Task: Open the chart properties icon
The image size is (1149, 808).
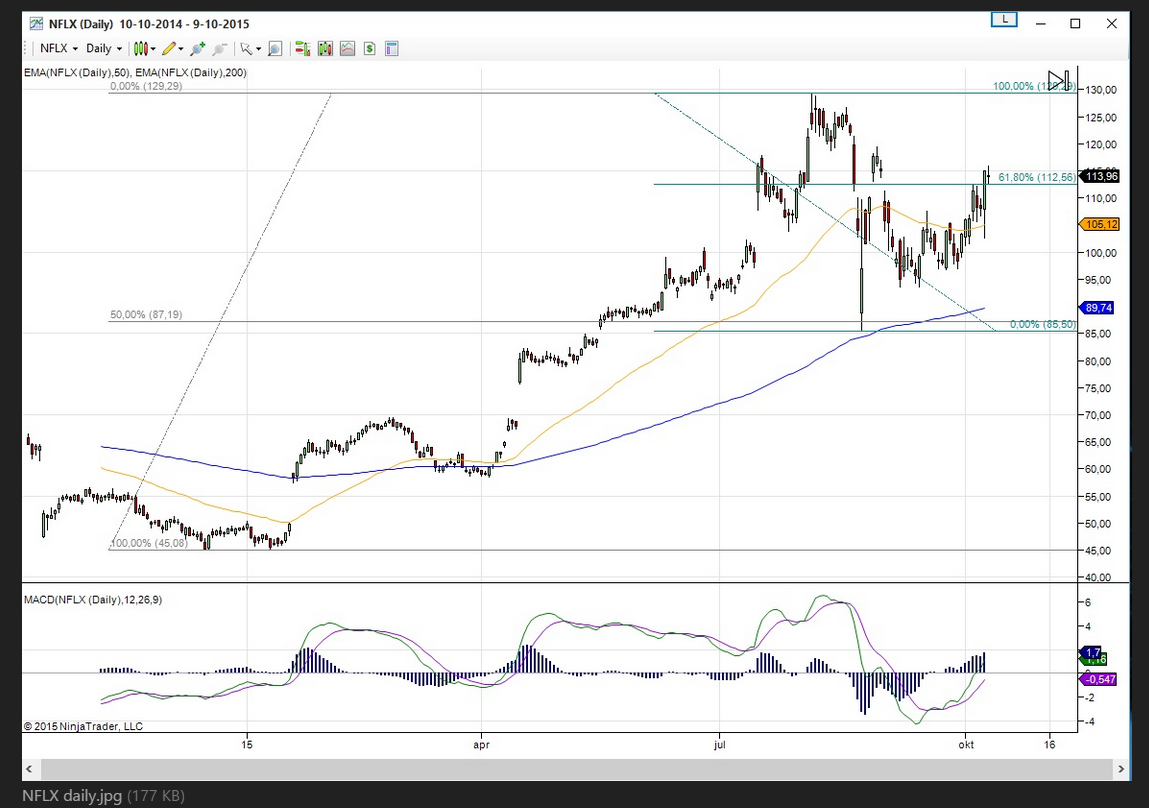Action: 391,49
